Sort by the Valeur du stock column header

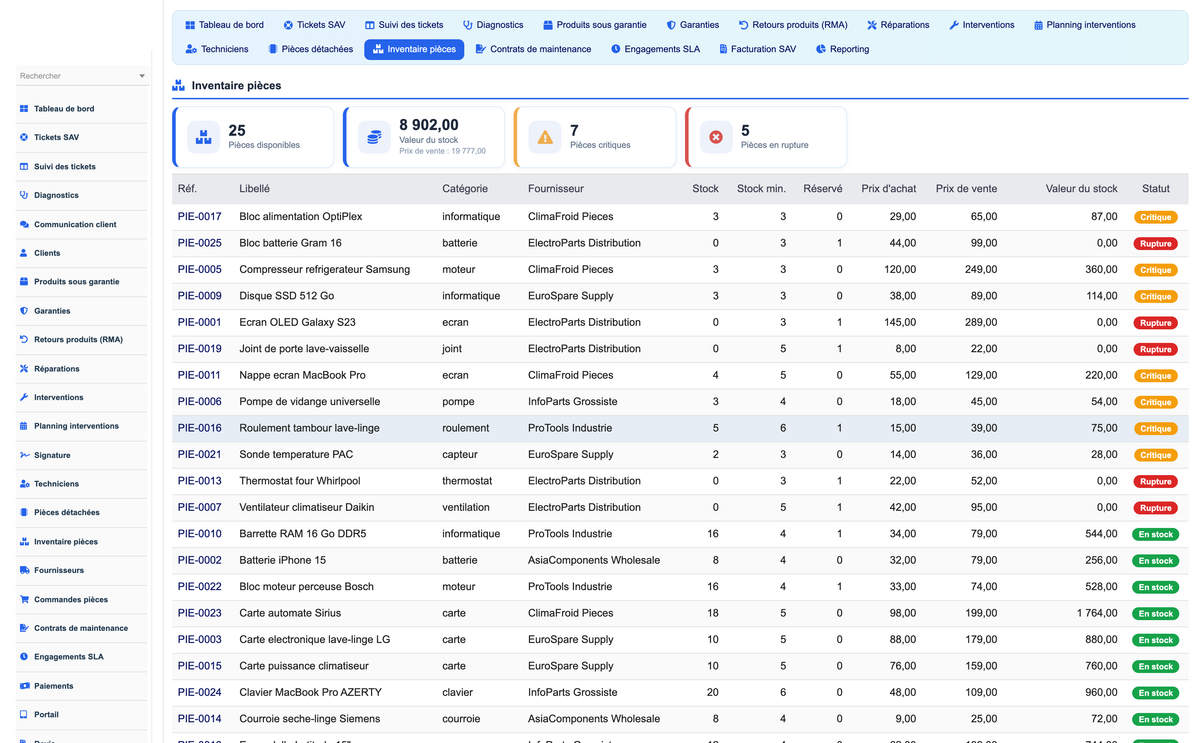(x=1082, y=189)
